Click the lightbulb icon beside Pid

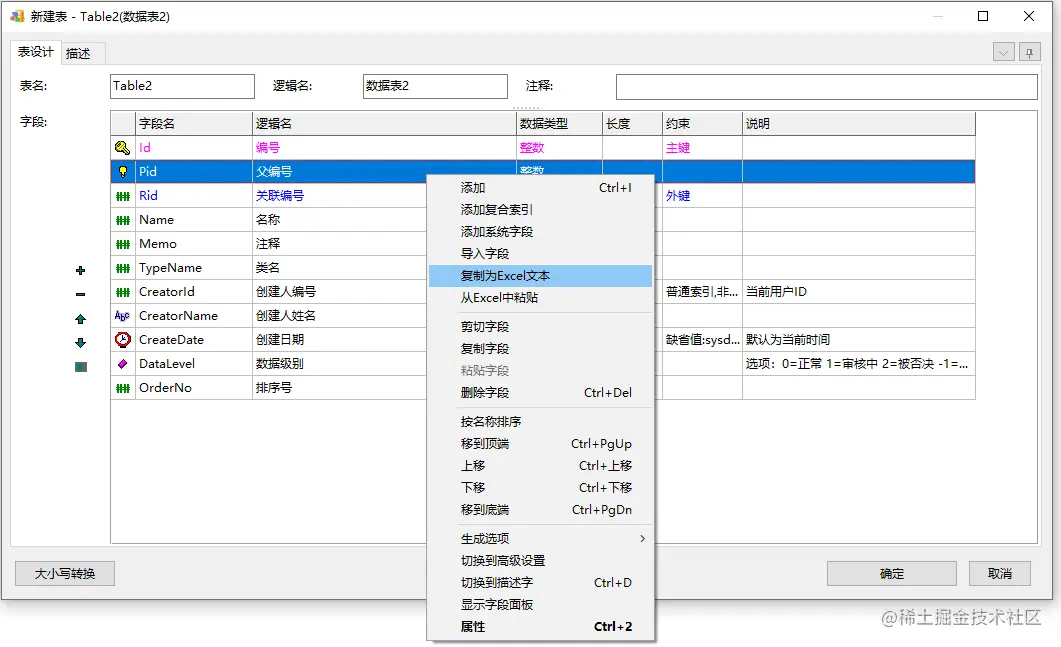click(x=122, y=172)
